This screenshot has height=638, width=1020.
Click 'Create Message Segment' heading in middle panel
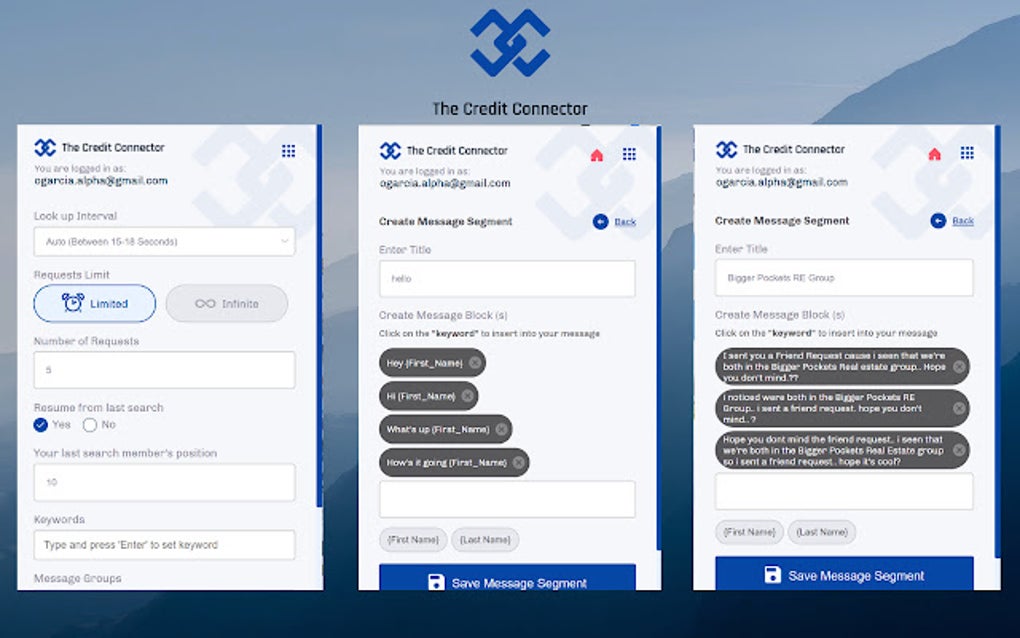(x=446, y=222)
